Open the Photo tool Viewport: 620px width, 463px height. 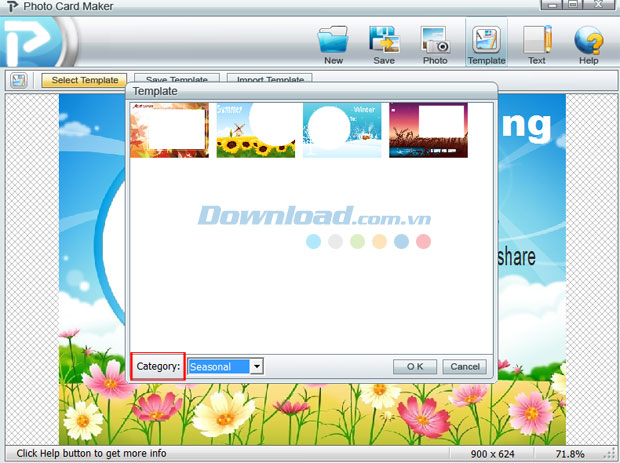pyautogui.click(x=435, y=42)
